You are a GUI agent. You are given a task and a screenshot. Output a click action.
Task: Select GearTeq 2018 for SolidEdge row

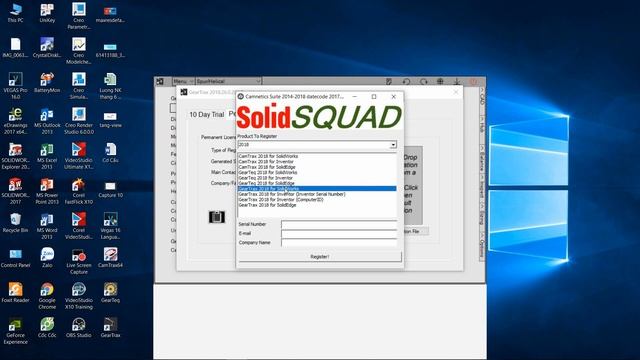(x=317, y=183)
